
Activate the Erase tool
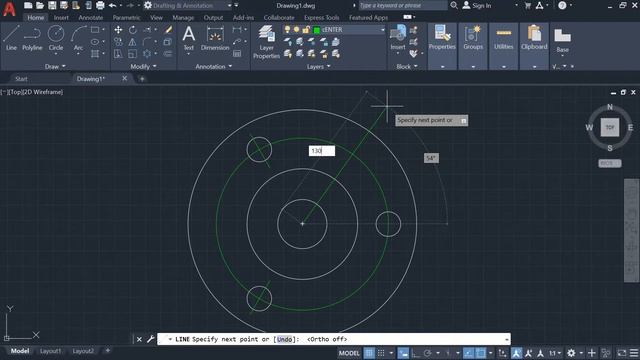click(x=168, y=30)
